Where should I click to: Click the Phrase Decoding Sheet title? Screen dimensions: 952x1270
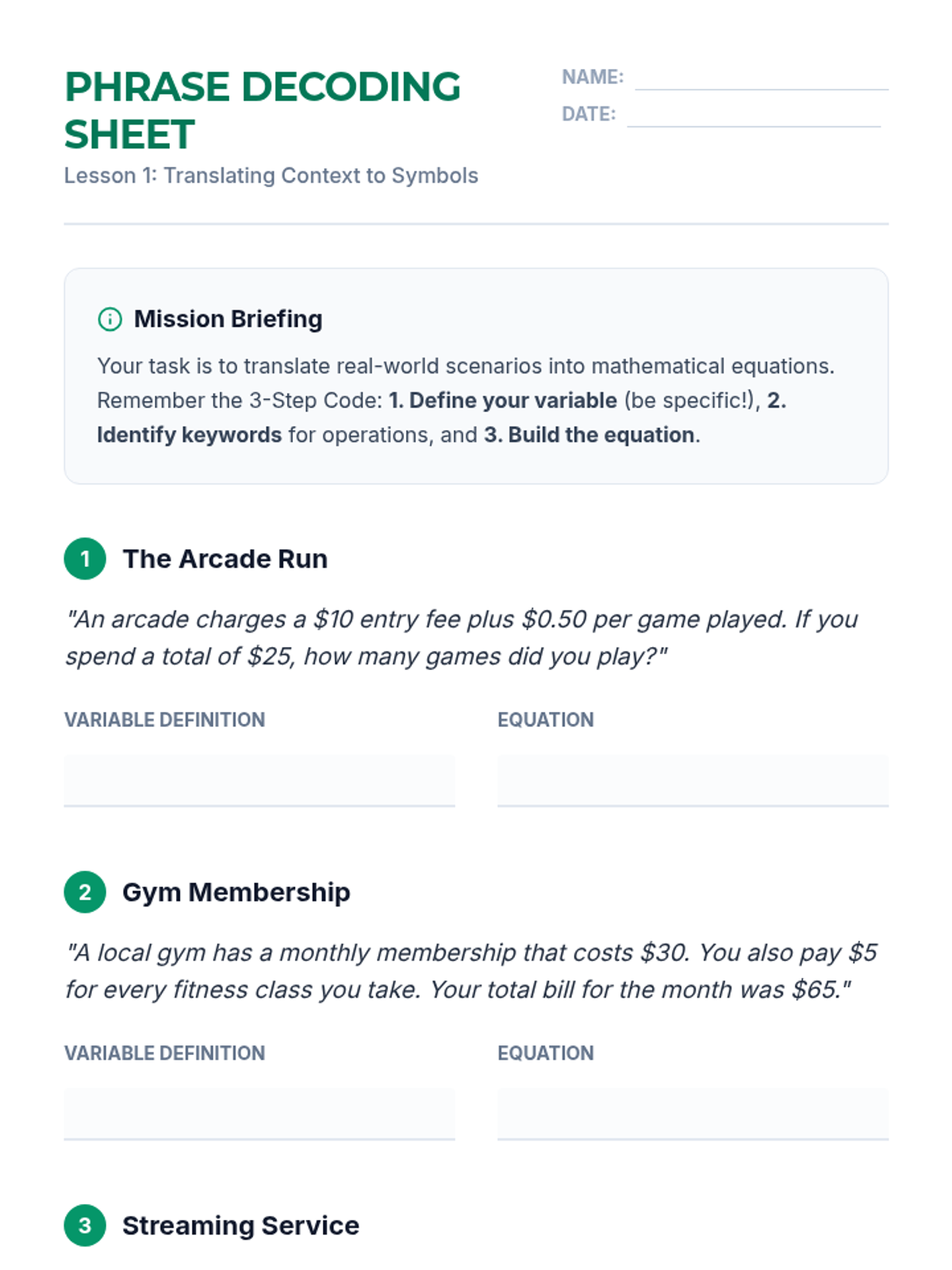262,110
